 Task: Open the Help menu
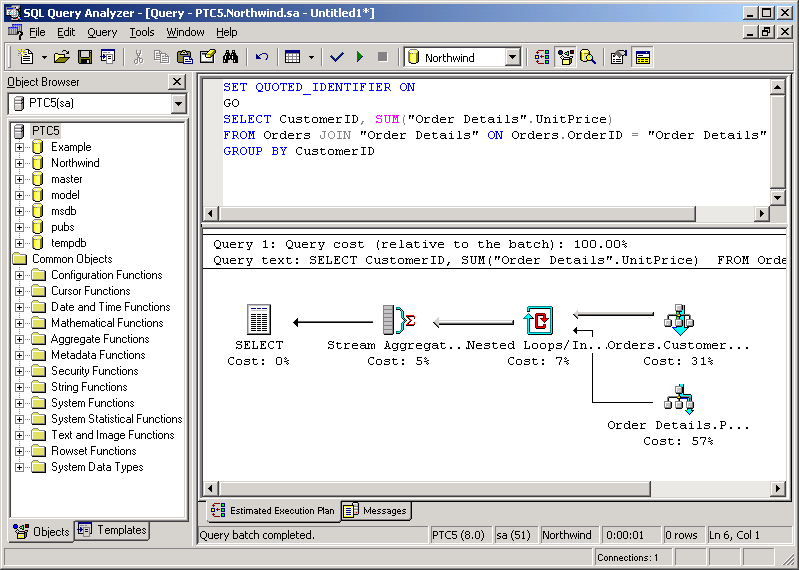click(227, 32)
